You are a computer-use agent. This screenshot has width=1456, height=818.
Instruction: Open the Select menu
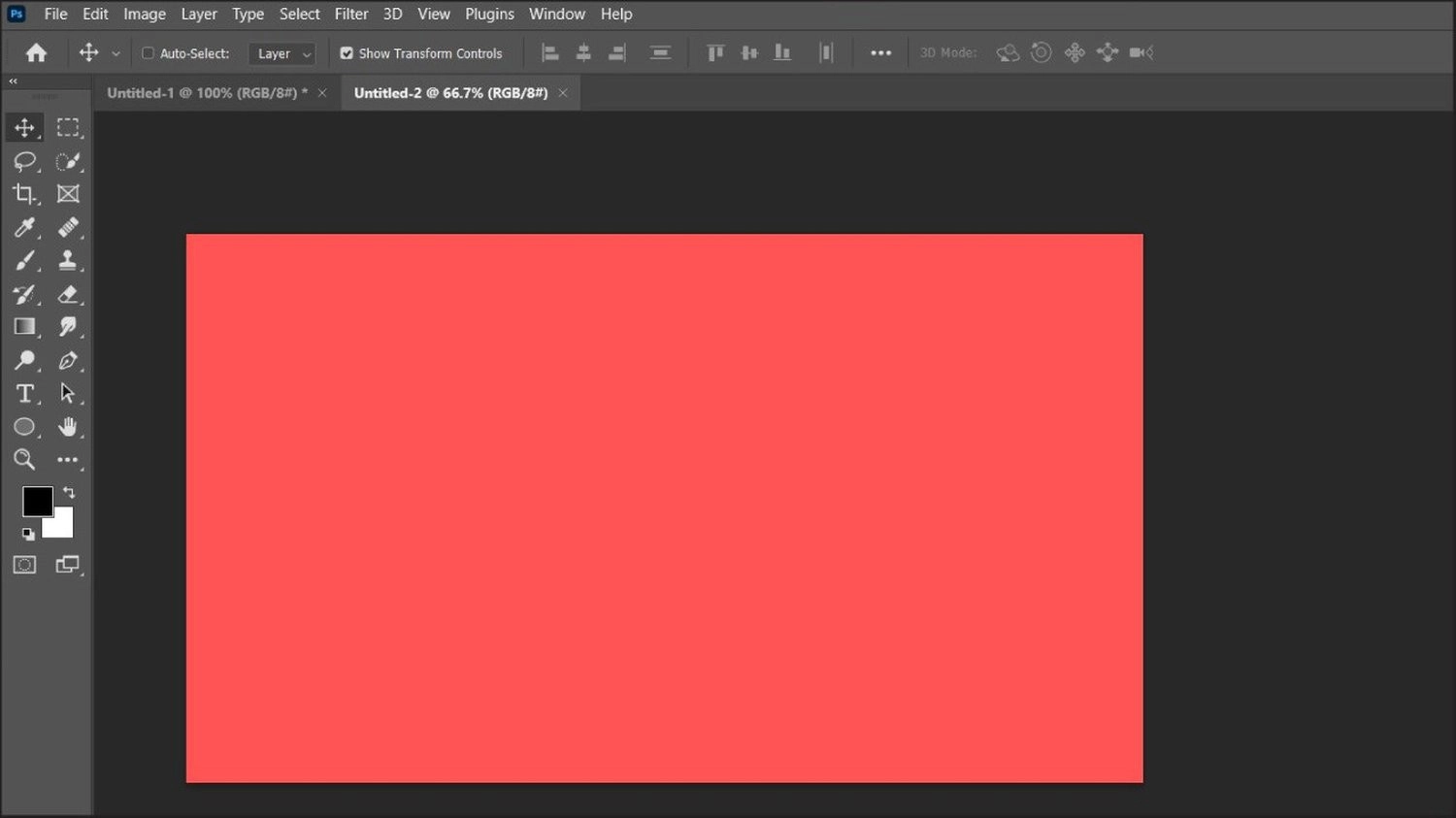(x=300, y=15)
